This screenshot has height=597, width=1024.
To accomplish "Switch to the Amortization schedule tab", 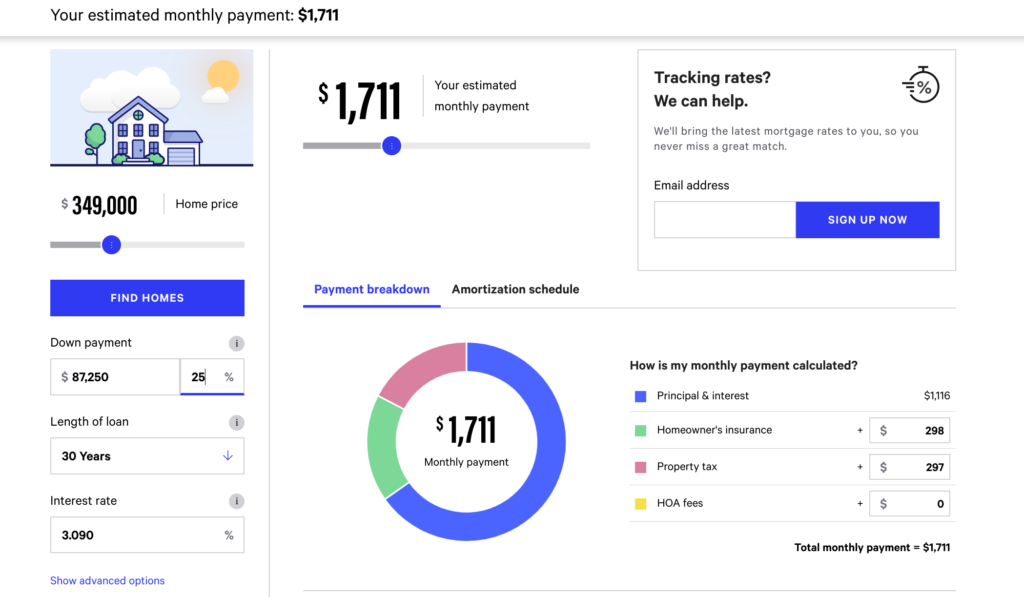I will coord(515,290).
